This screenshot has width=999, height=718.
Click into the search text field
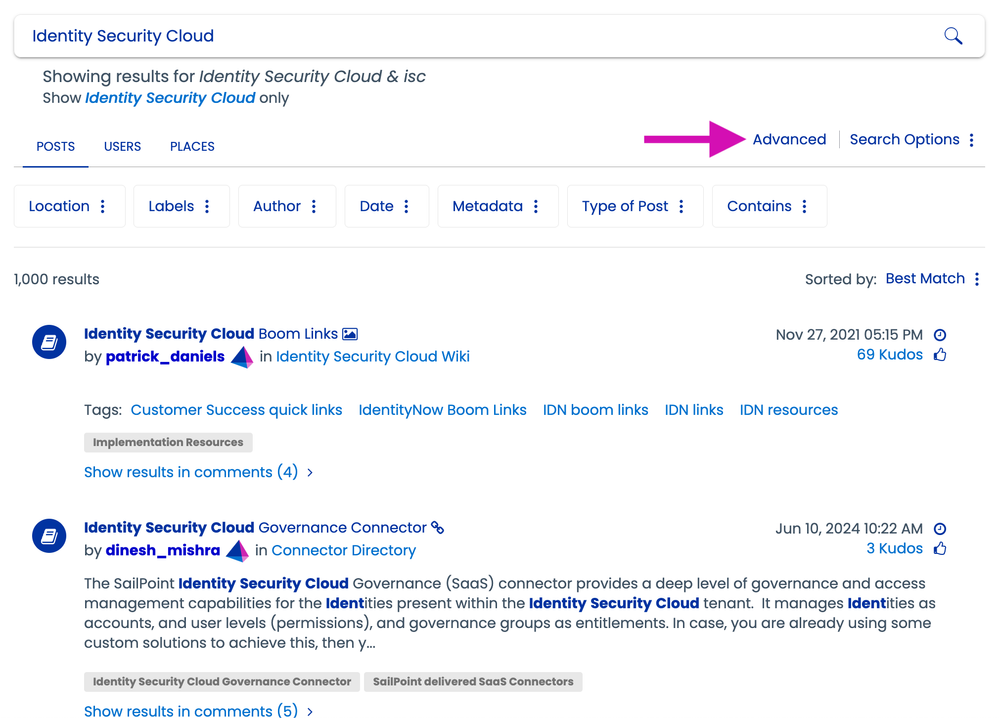click(470, 36)
